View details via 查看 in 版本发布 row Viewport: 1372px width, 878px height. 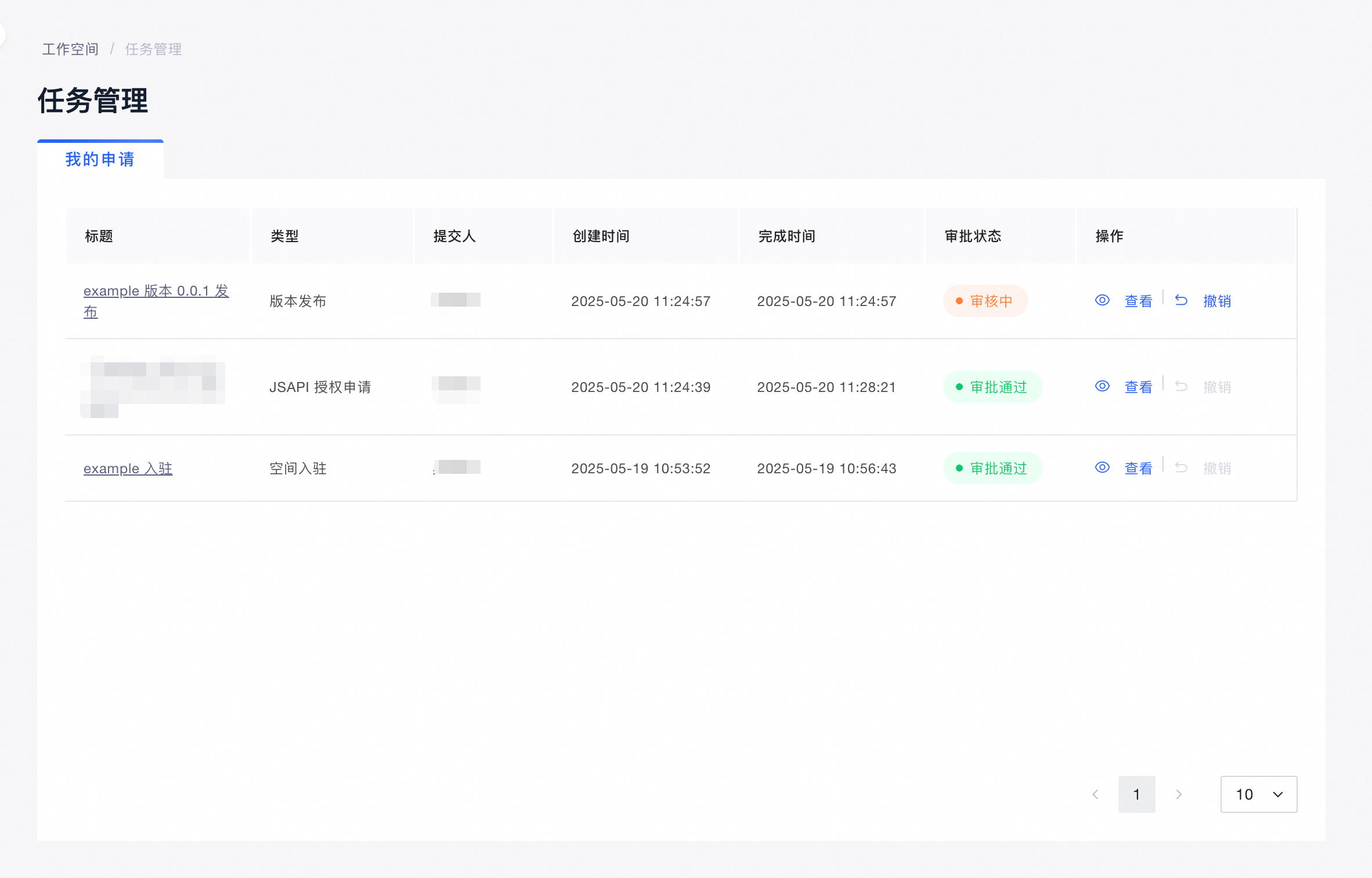pos(1138,301)
